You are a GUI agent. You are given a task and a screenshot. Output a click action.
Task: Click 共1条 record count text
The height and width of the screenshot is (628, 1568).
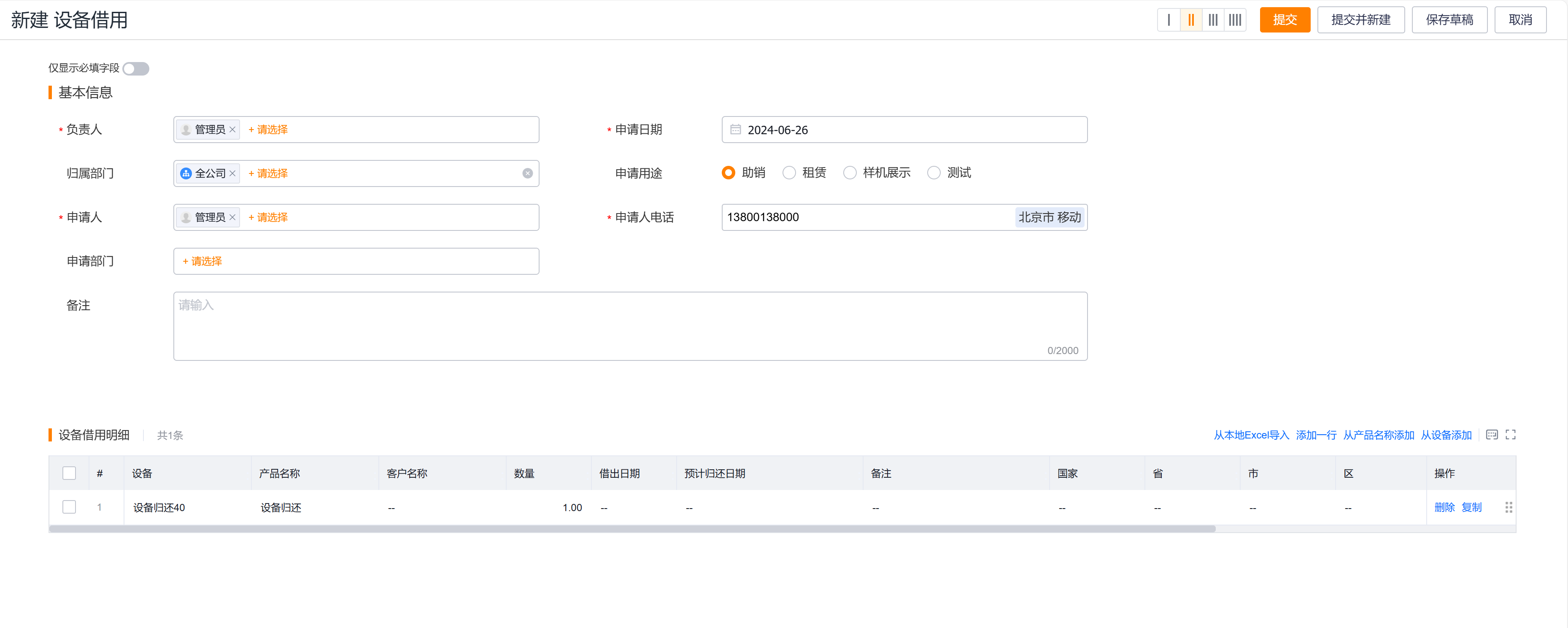(x=170, y=436)
